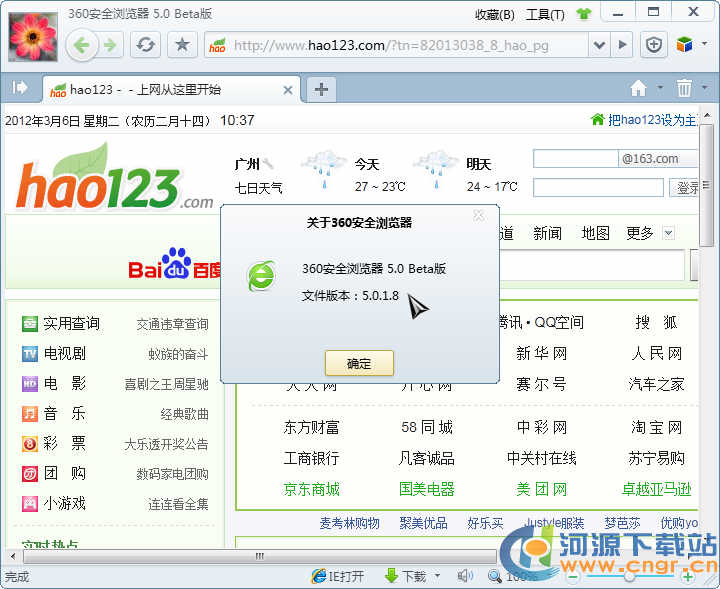This screenshot has height=589, width=720.
Task: Click the back navigation arrow
Action: pos(82,45)
